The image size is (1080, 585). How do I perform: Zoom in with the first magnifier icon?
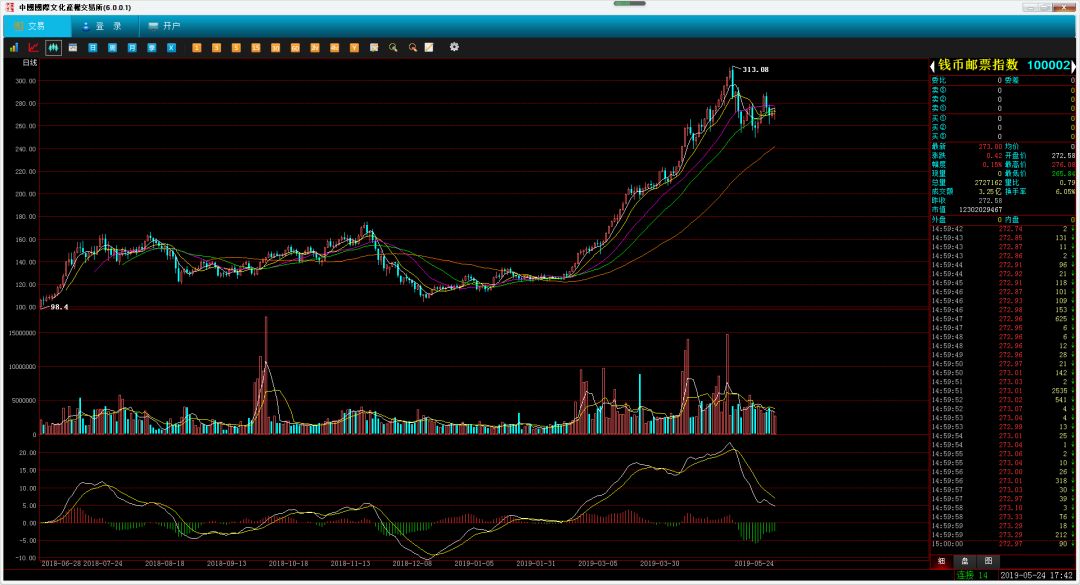tap(393, 48)
